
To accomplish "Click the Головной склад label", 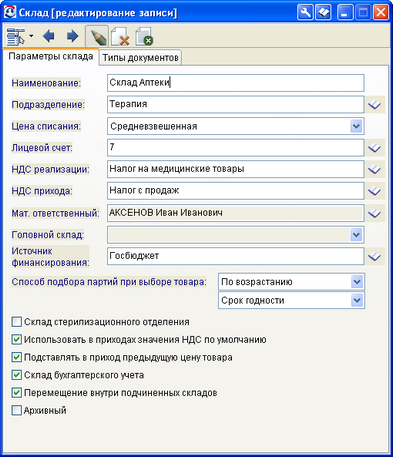I will click(48, 235).
